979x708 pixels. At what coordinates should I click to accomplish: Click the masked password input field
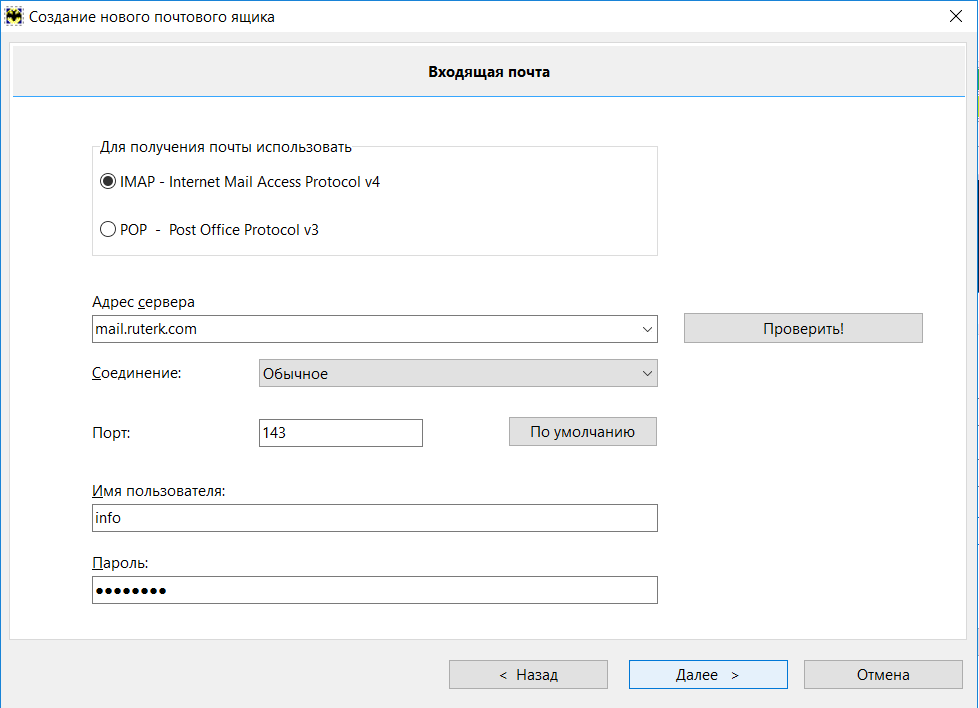click(x=374, y=590)
